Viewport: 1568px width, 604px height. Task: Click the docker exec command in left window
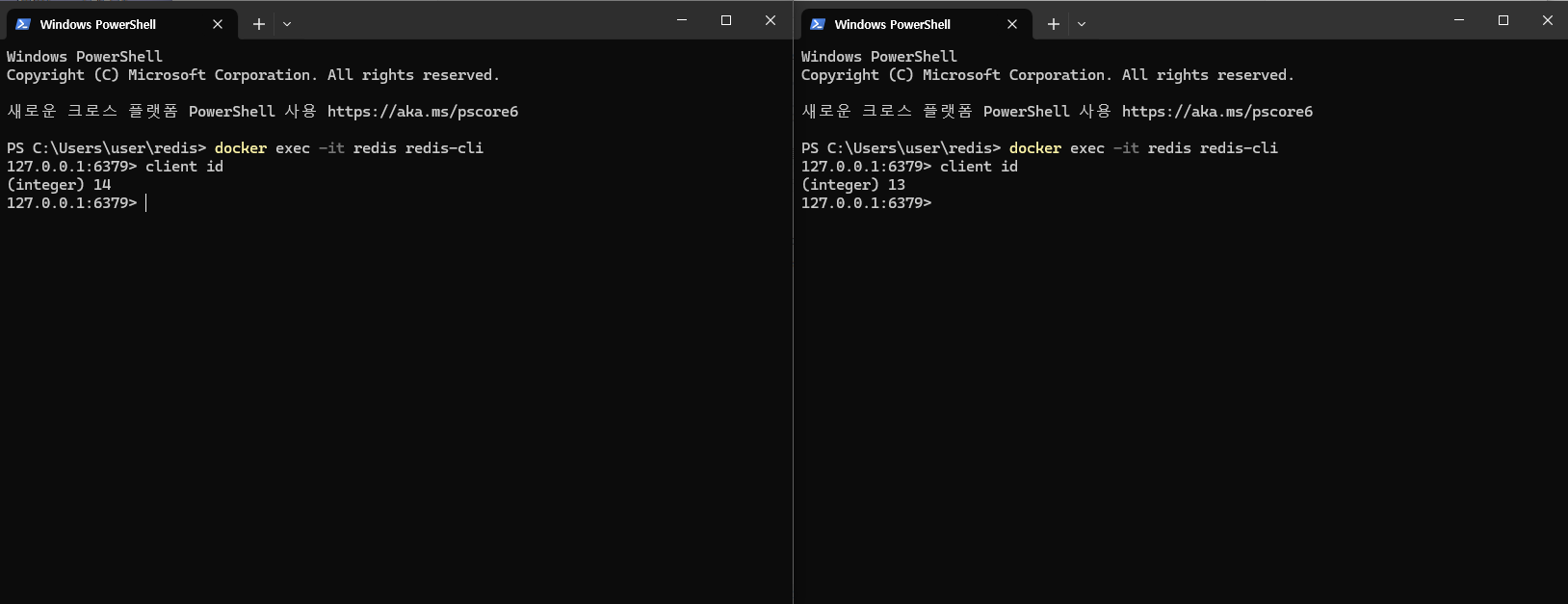coord(349,148)
